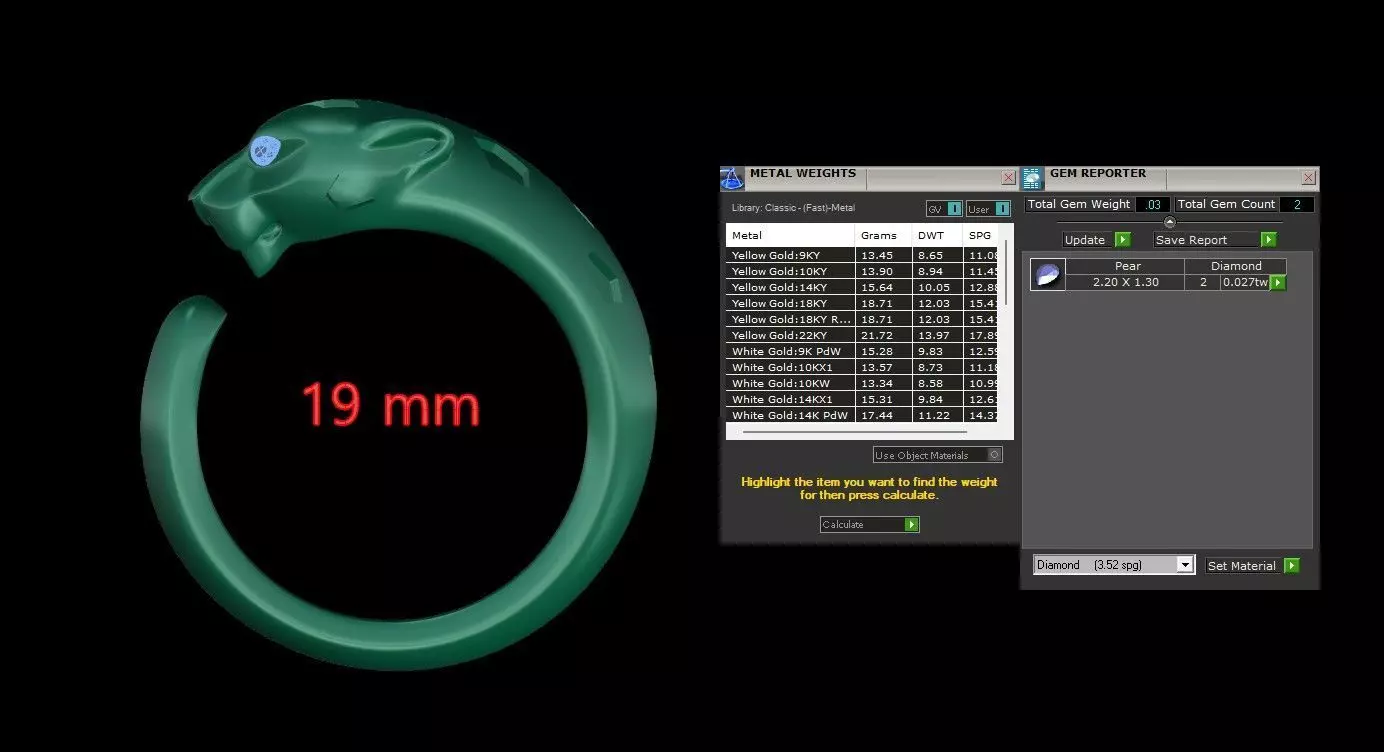
Task: Click the Save Report button
Action: click(x=1215, y=240)
